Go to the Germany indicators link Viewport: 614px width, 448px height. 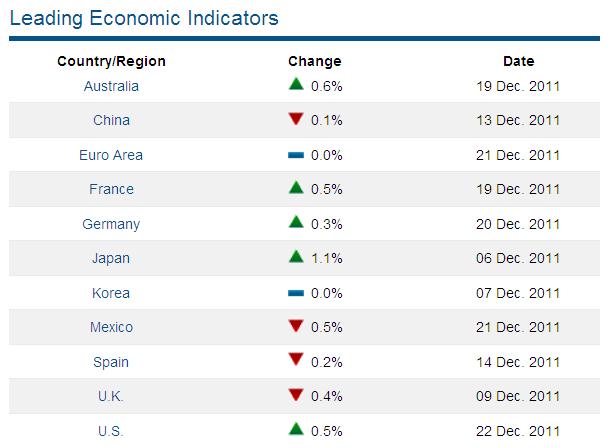pos(111,224)
